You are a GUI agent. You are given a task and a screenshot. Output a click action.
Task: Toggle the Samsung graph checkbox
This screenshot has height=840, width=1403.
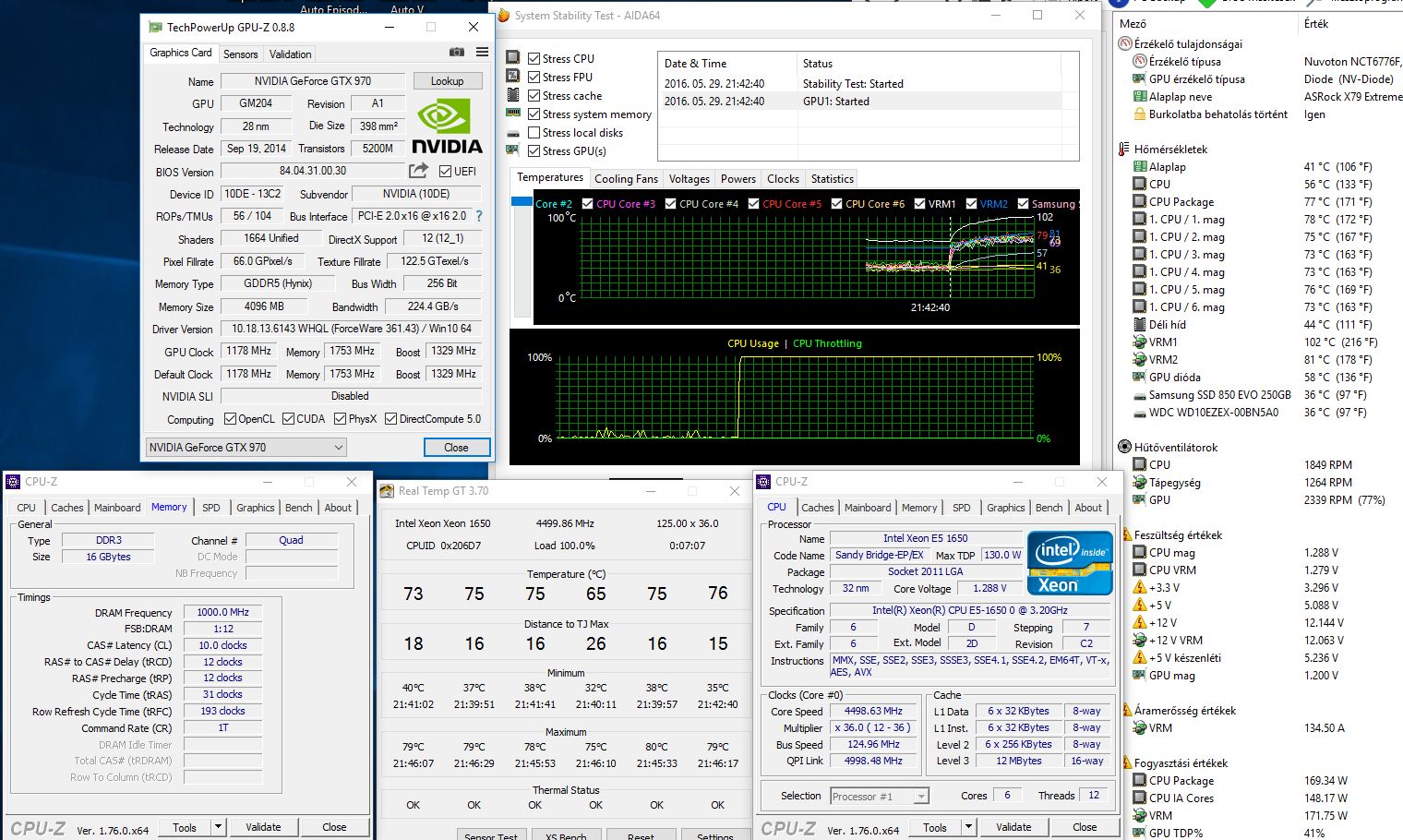1023,204
